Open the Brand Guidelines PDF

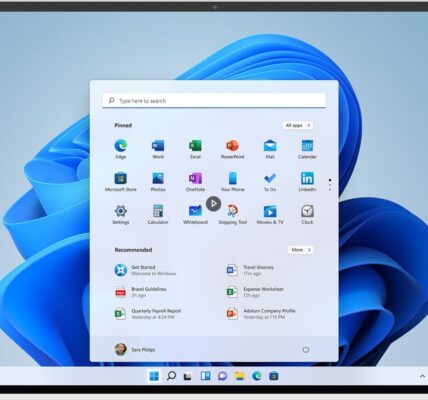tap(141, 292)
